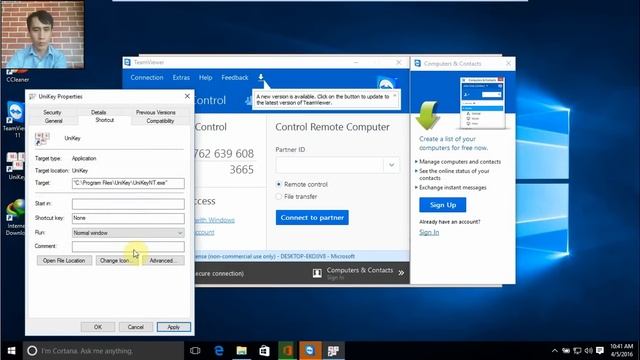
Task: Open the Extras menu in TeamViewer
Action: click(181, 78)
